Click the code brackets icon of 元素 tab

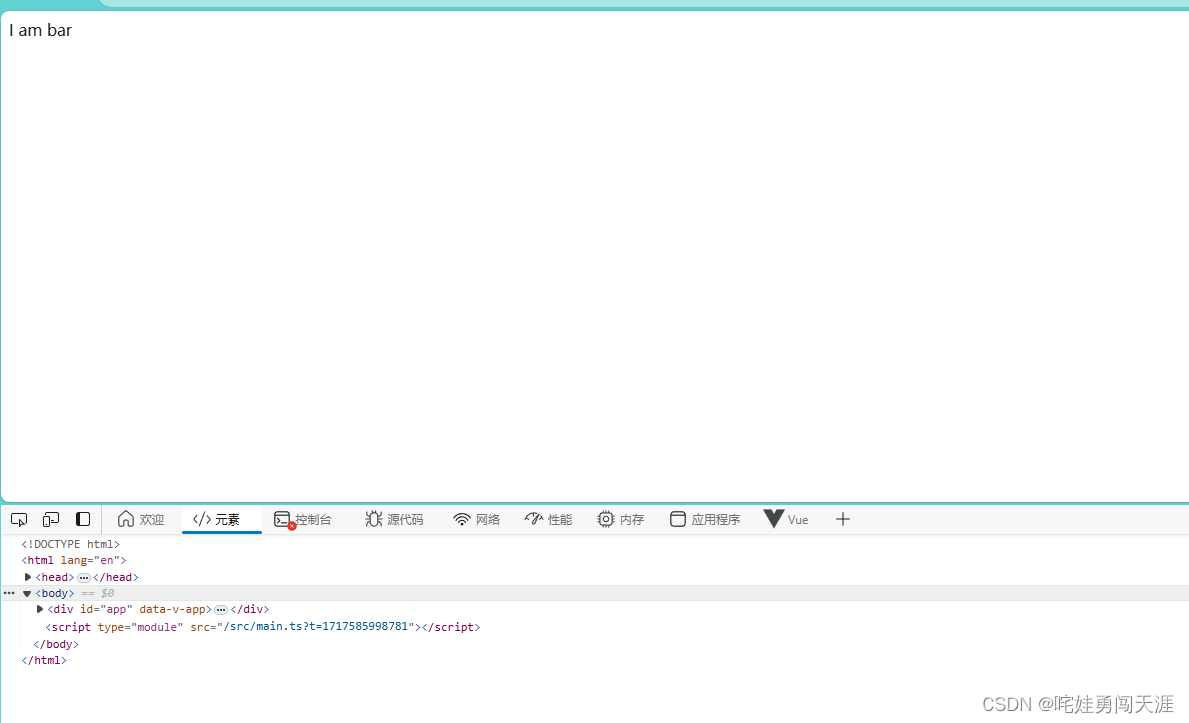pos(202,520)
